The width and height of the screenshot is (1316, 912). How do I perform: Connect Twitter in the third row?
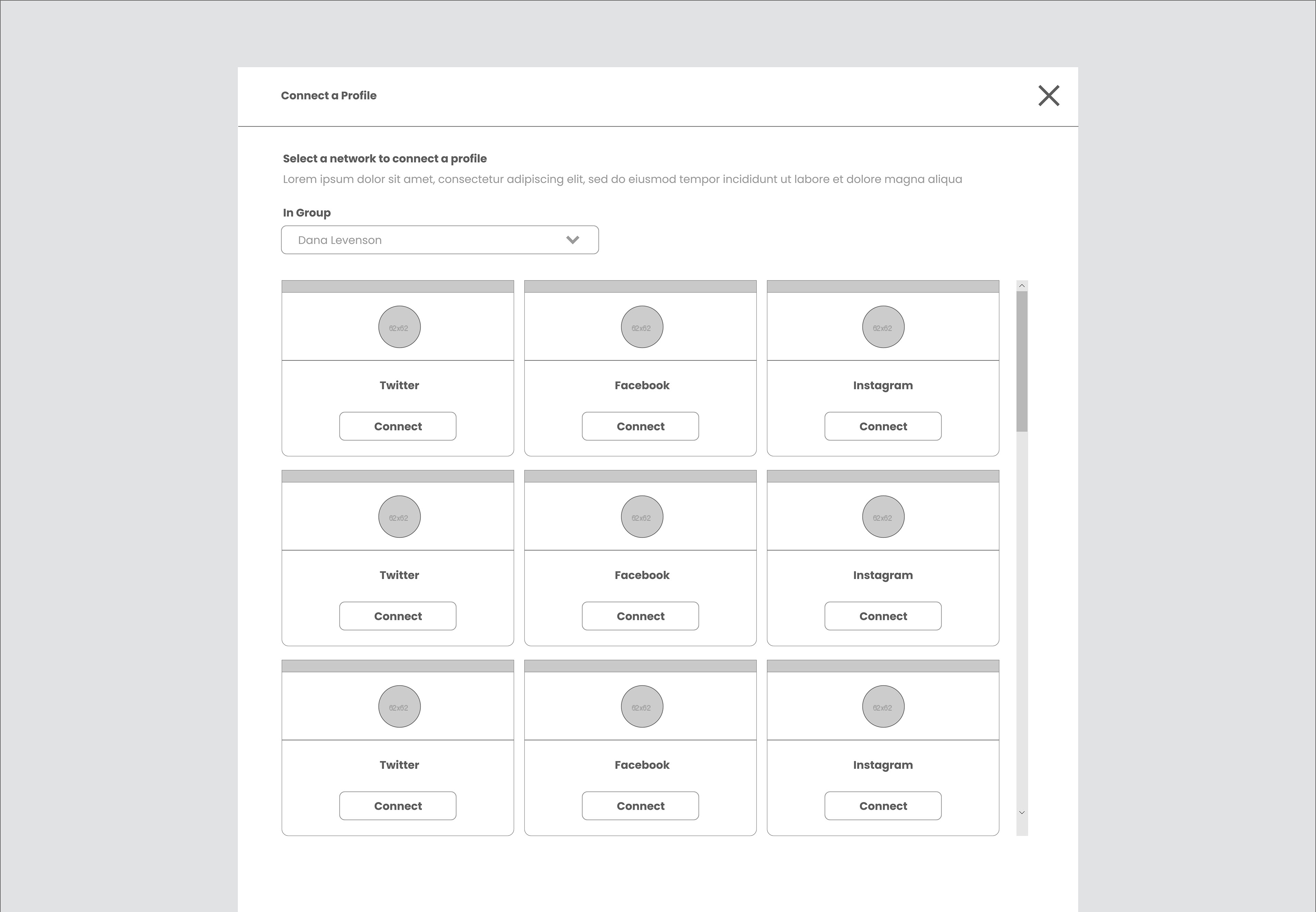click(398, 806)
